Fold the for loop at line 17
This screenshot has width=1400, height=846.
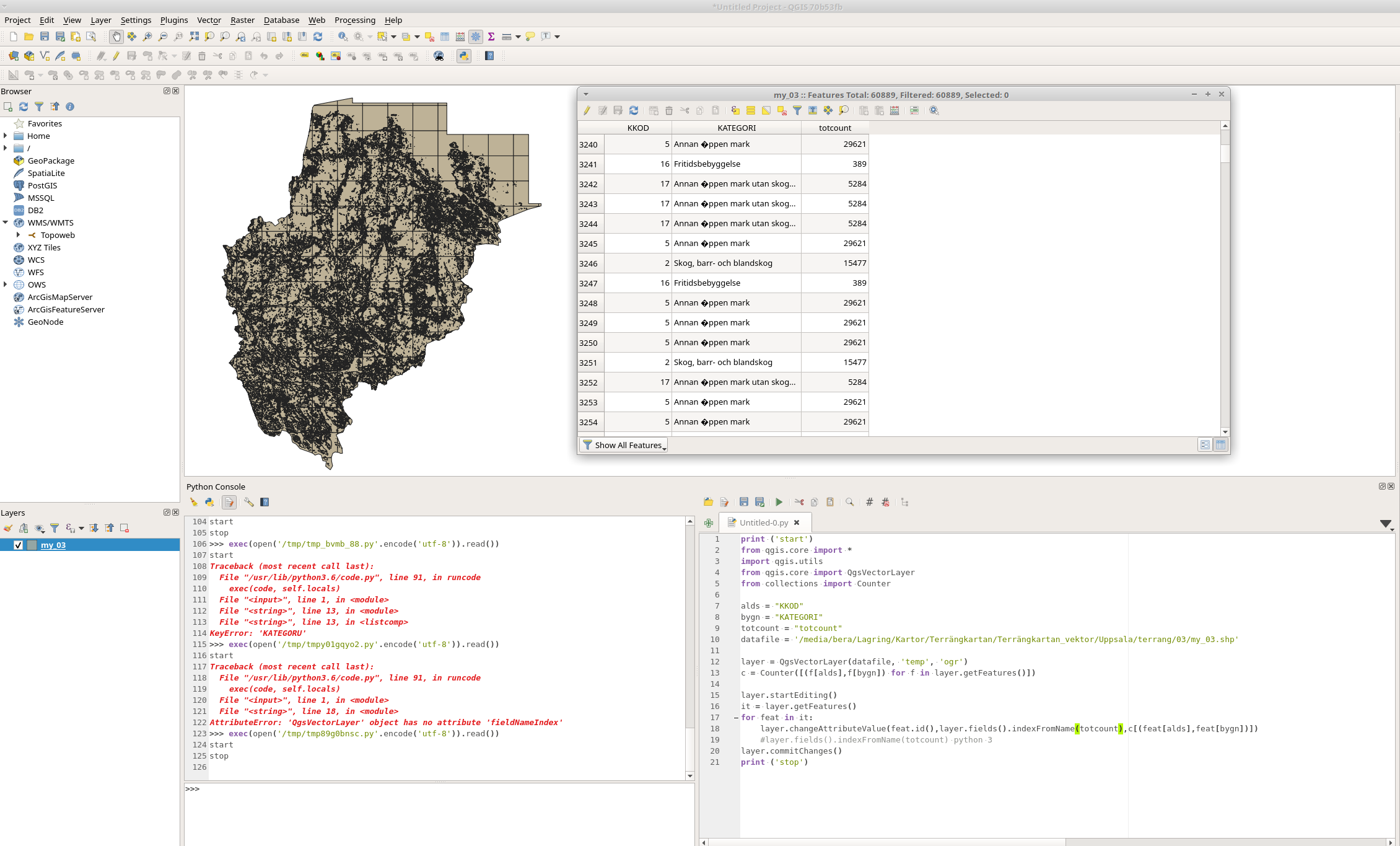click(736, 718)
